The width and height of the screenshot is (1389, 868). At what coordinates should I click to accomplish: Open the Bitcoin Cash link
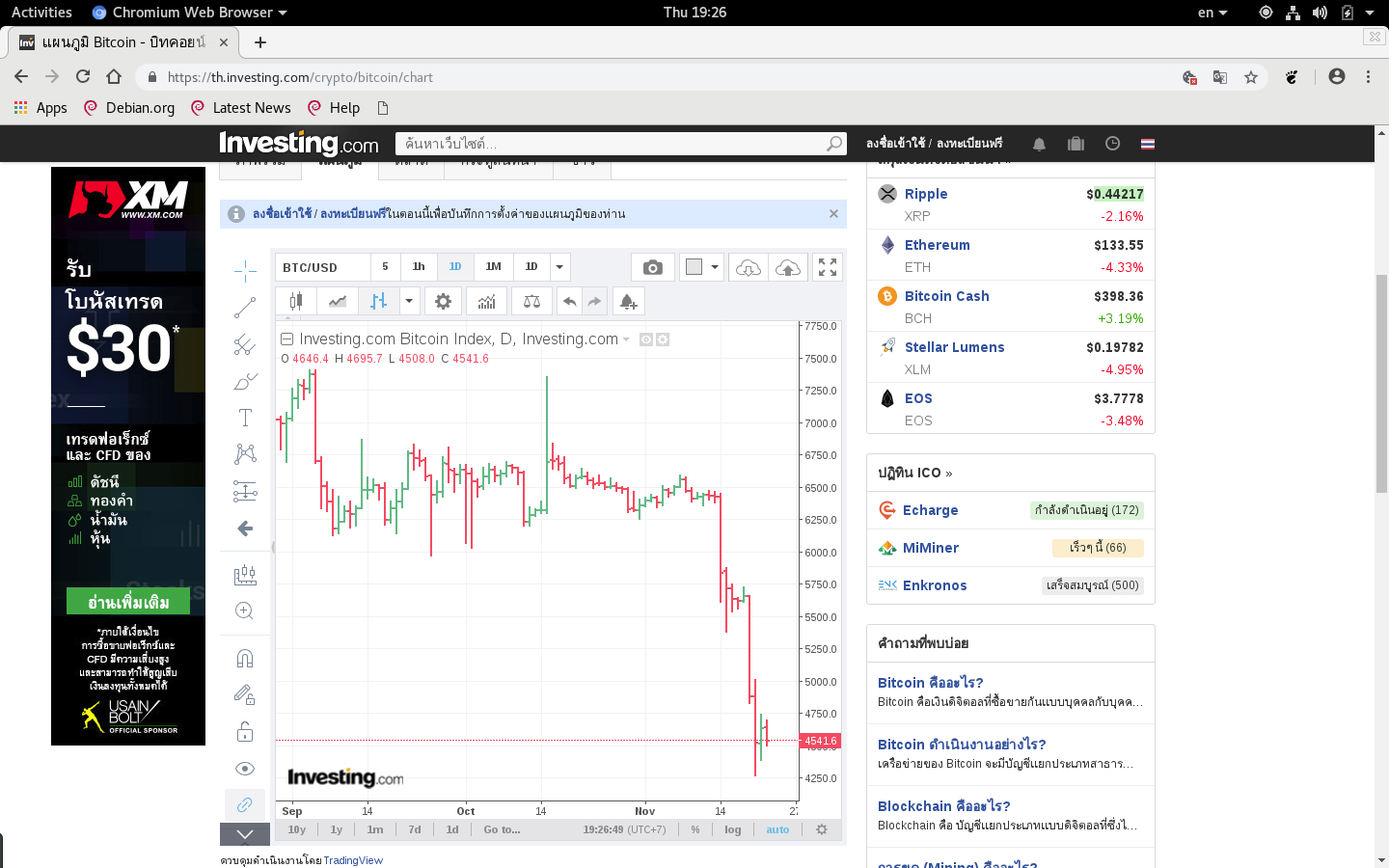pos(947,296)
